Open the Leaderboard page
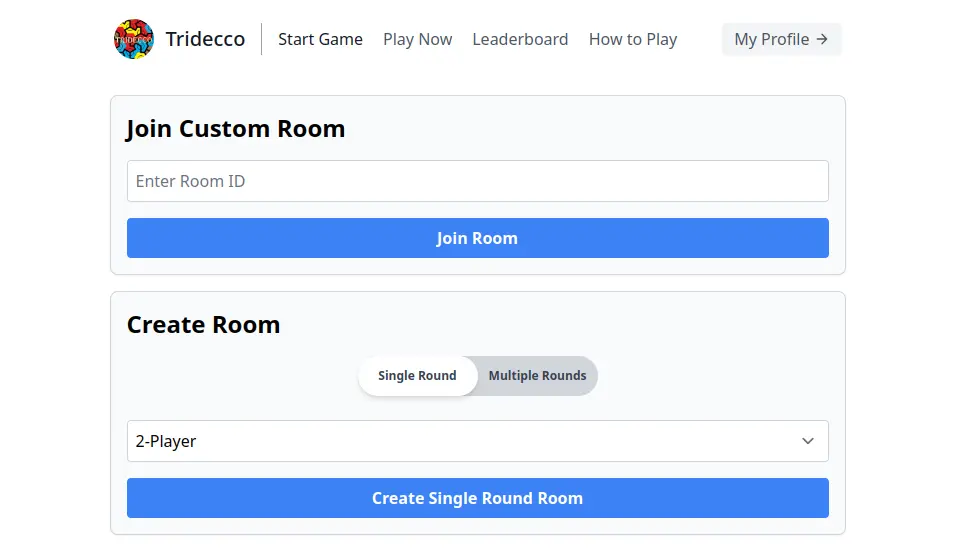956x557 pixels. pos(520,39)
